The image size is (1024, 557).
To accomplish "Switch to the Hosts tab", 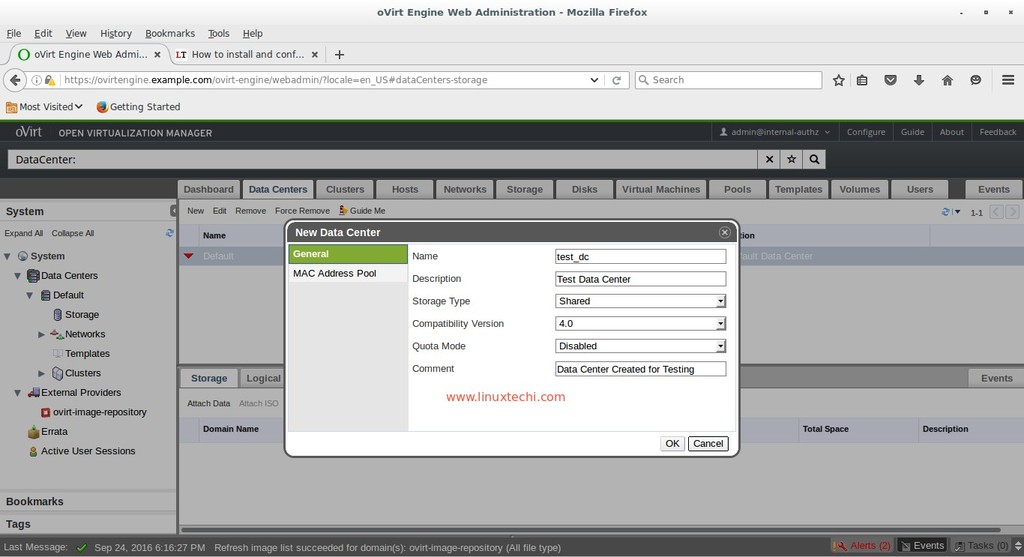I will tap(405, 189).
